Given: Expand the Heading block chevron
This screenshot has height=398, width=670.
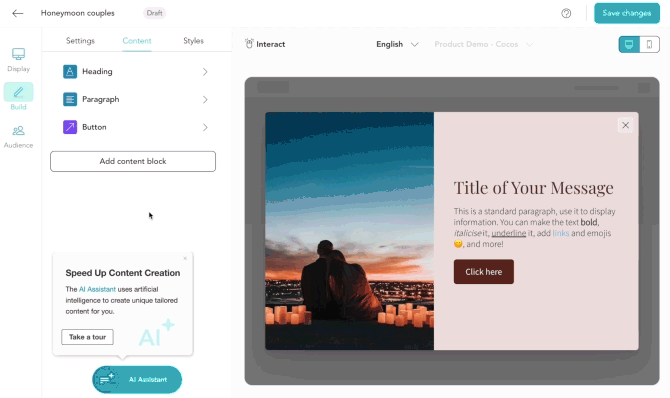Looking at the screenshot, I should click(205, 72).
